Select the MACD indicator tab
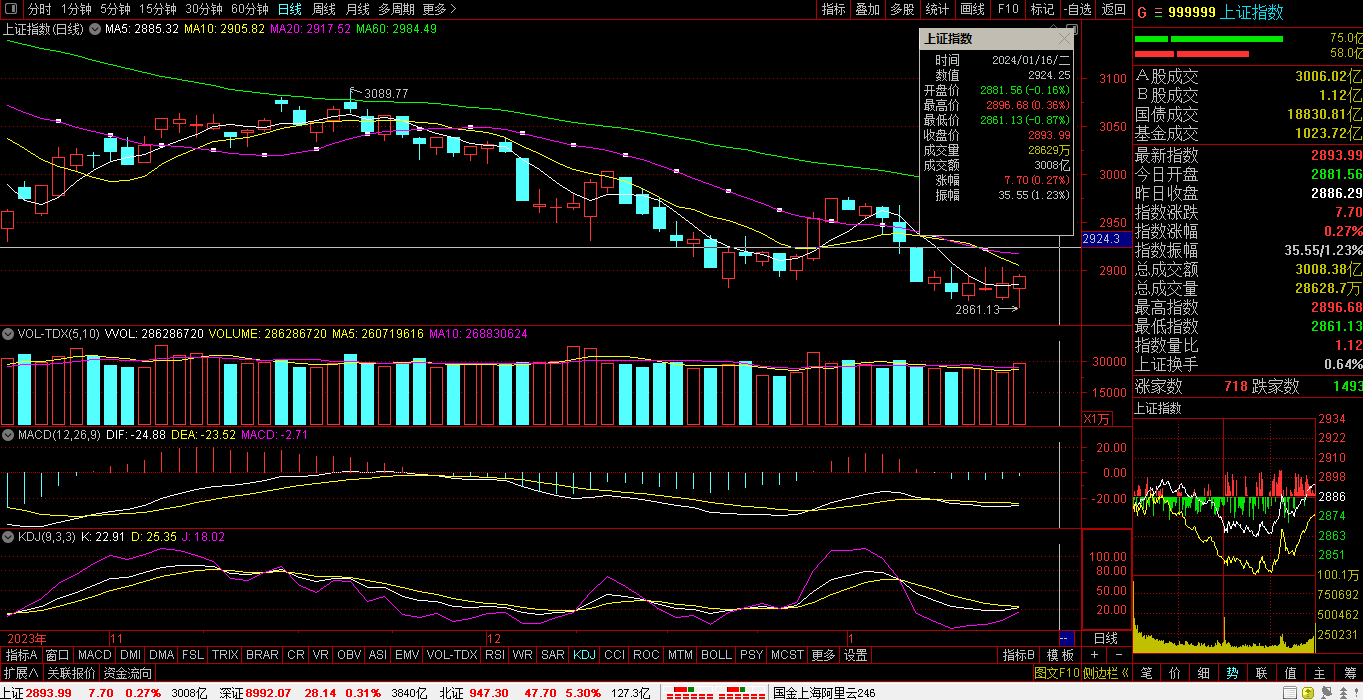Image resolution: width=1363 pixels, height=700 pixels. tap(94, 655)
